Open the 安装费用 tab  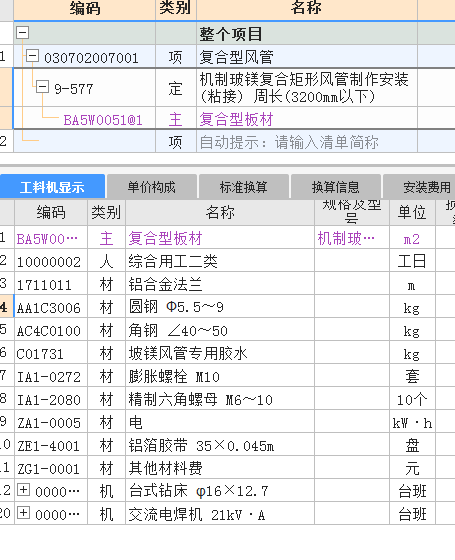coord(419,187)
